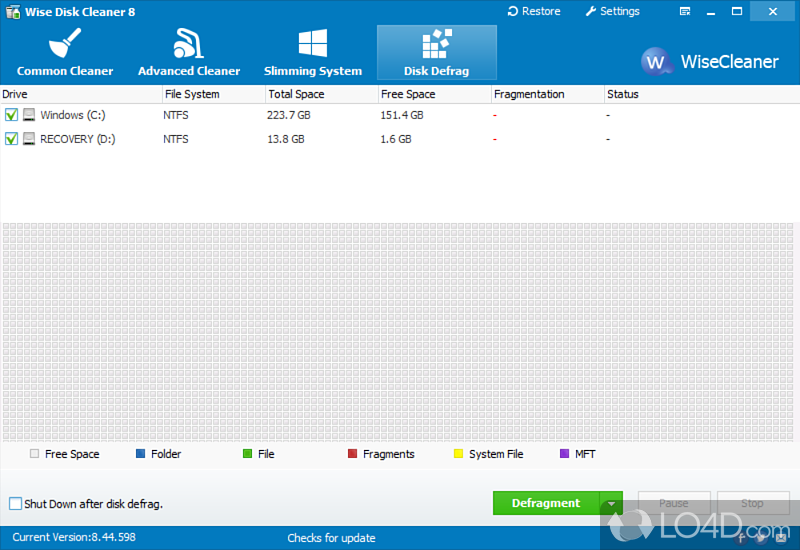Enable Shut Down after disk defrag
800x550 pixels.
[15, 504]
